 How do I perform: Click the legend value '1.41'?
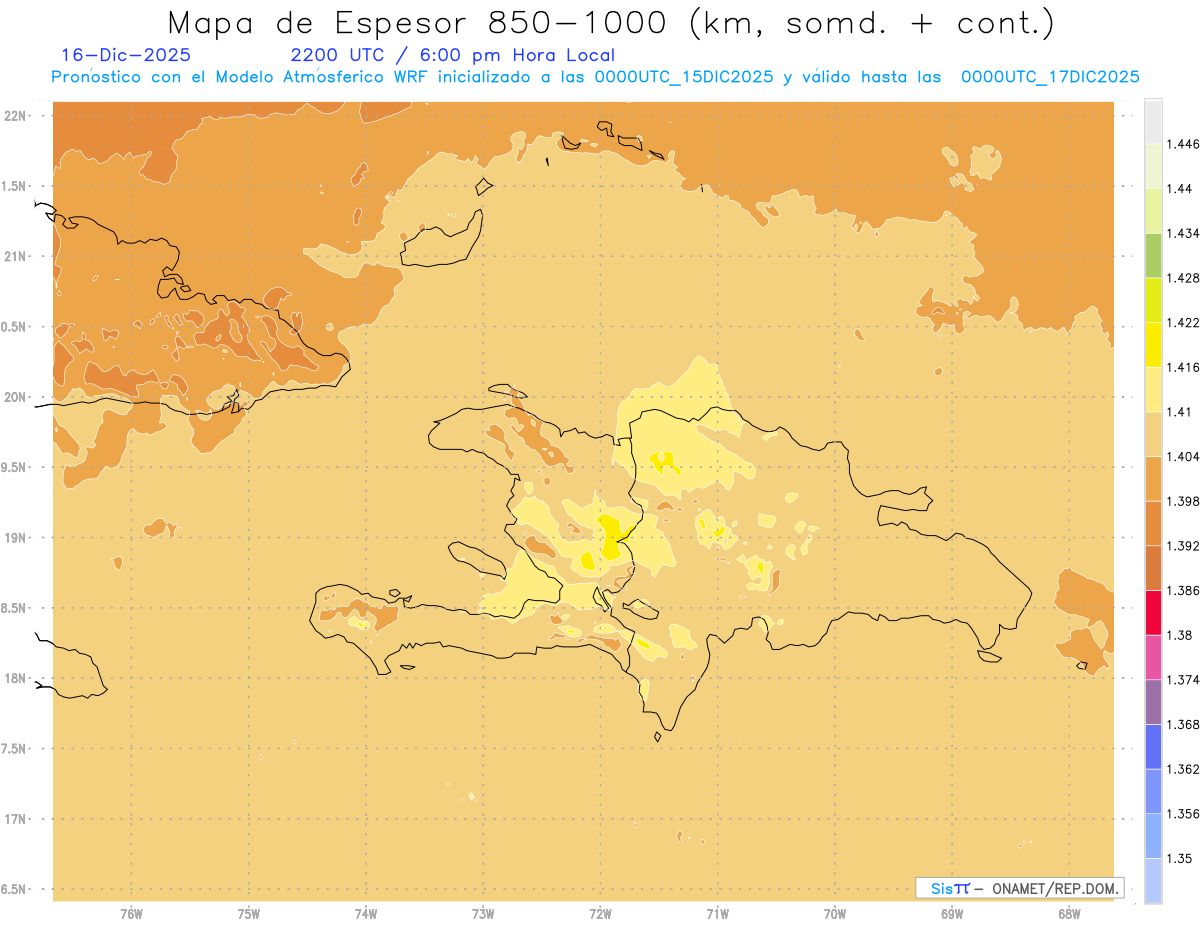coord(1180,412)
